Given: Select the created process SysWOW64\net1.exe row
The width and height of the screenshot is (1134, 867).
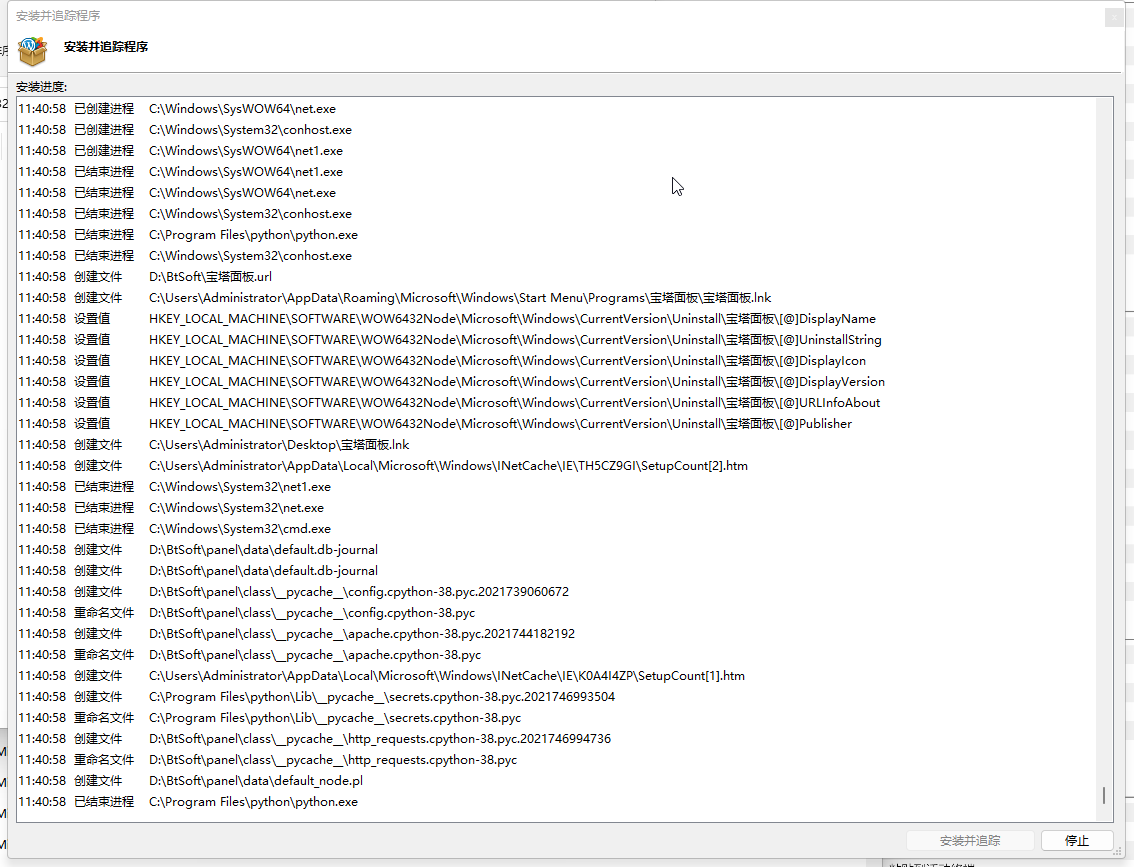Looking at the screenshot, I should pyautogui.click(x=556, y=151).
